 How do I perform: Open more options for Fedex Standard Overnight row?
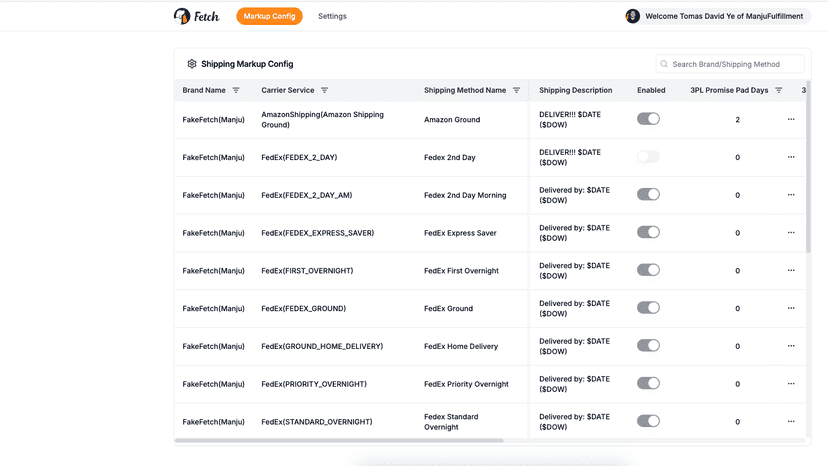pos(791,422)
